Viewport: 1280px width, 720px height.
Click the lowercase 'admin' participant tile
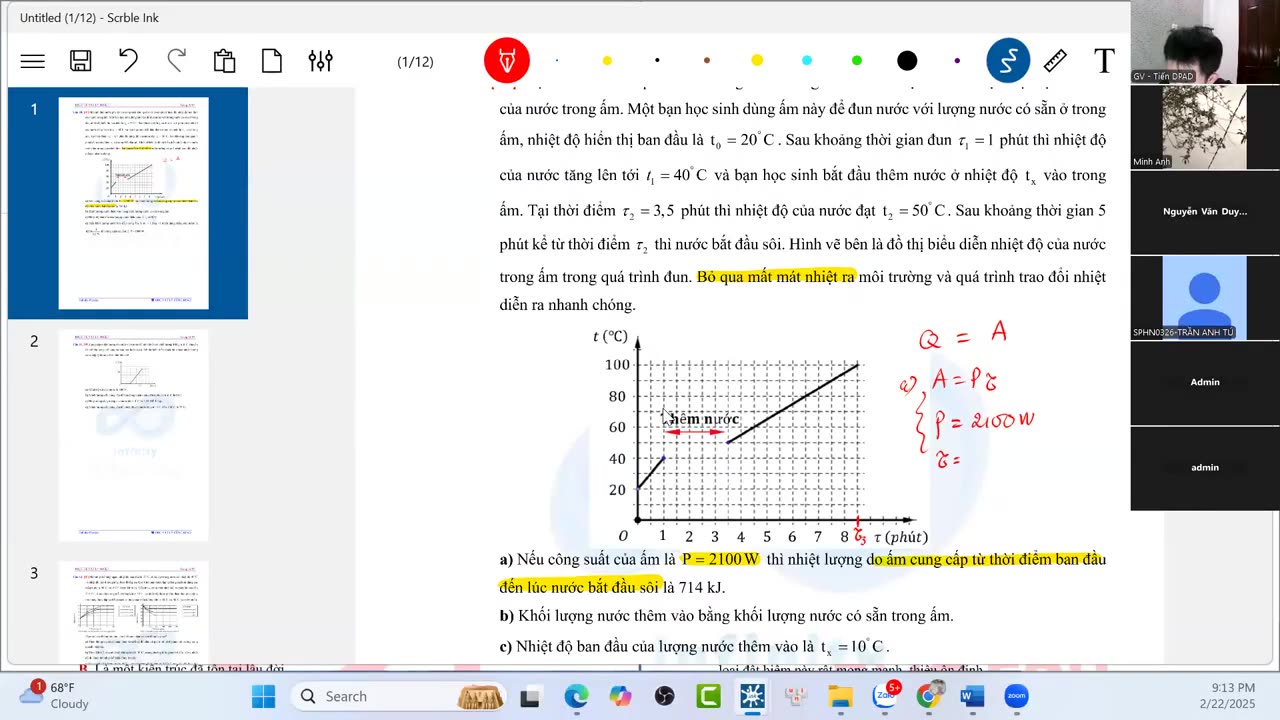click(1205, 467)
